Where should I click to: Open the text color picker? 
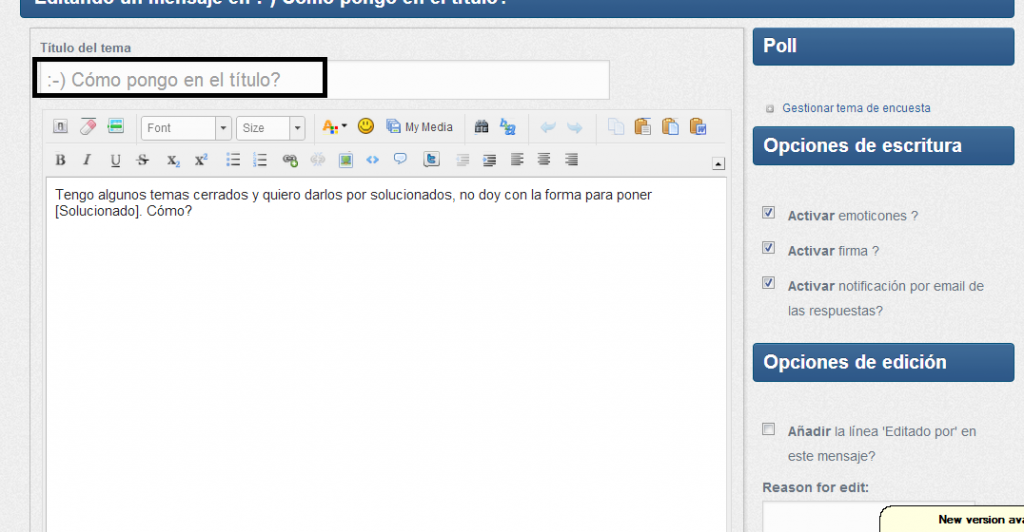334,127
